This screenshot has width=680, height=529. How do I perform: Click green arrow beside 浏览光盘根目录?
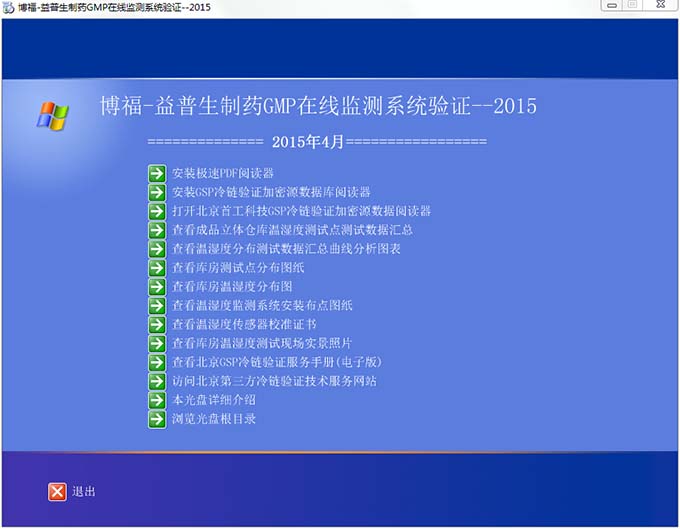(157, 419)
